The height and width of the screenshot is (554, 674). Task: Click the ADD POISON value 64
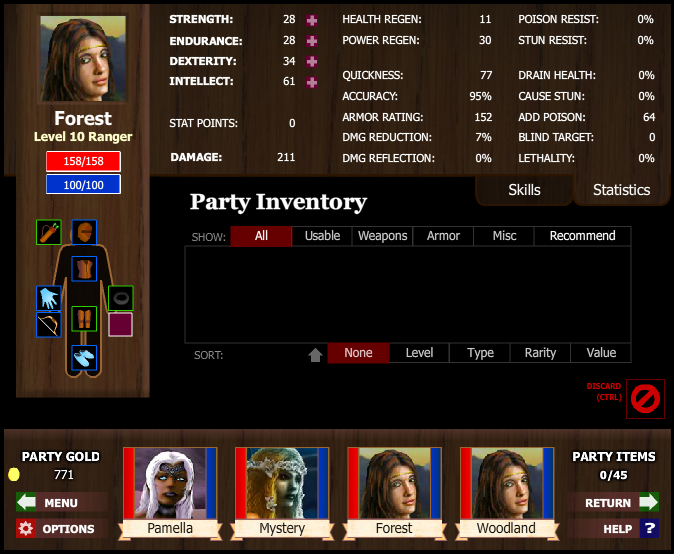coord(649,117)
